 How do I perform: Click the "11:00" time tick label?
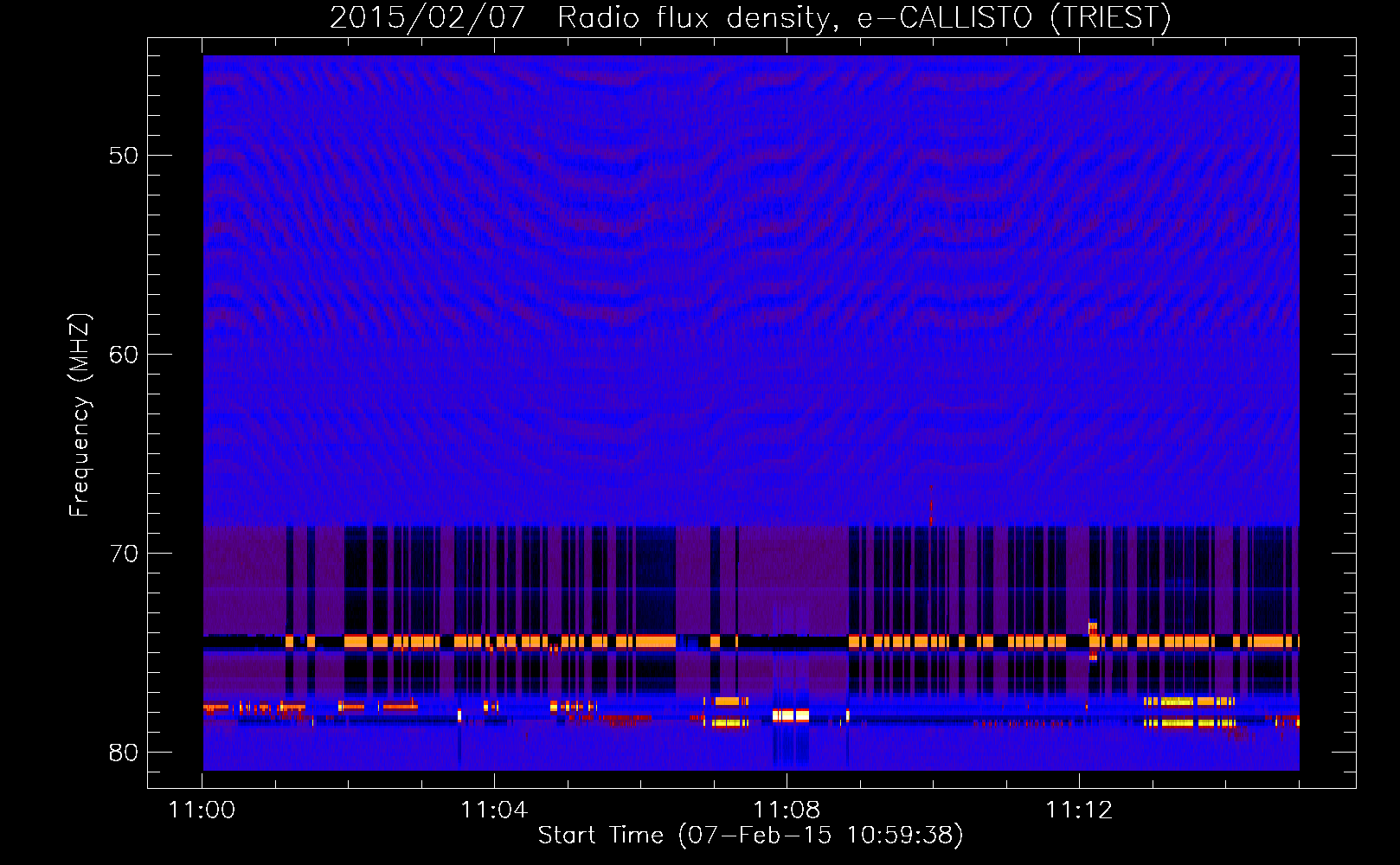[x=202, y=810]
